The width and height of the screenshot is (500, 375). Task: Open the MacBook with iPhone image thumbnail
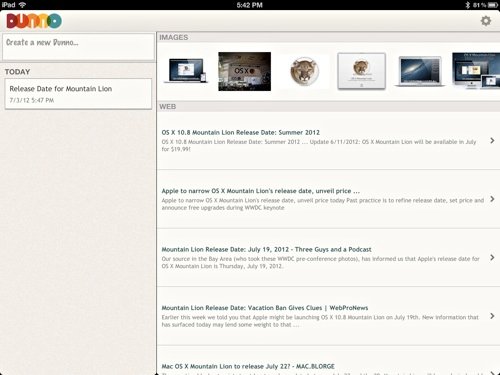pos(186,71)
